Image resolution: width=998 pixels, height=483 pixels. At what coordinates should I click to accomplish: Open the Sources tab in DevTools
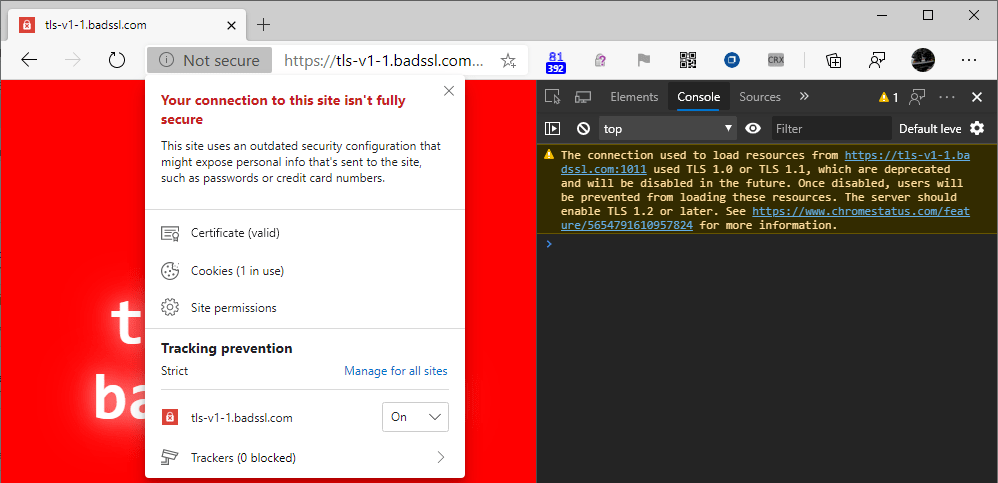click(760, 97)
